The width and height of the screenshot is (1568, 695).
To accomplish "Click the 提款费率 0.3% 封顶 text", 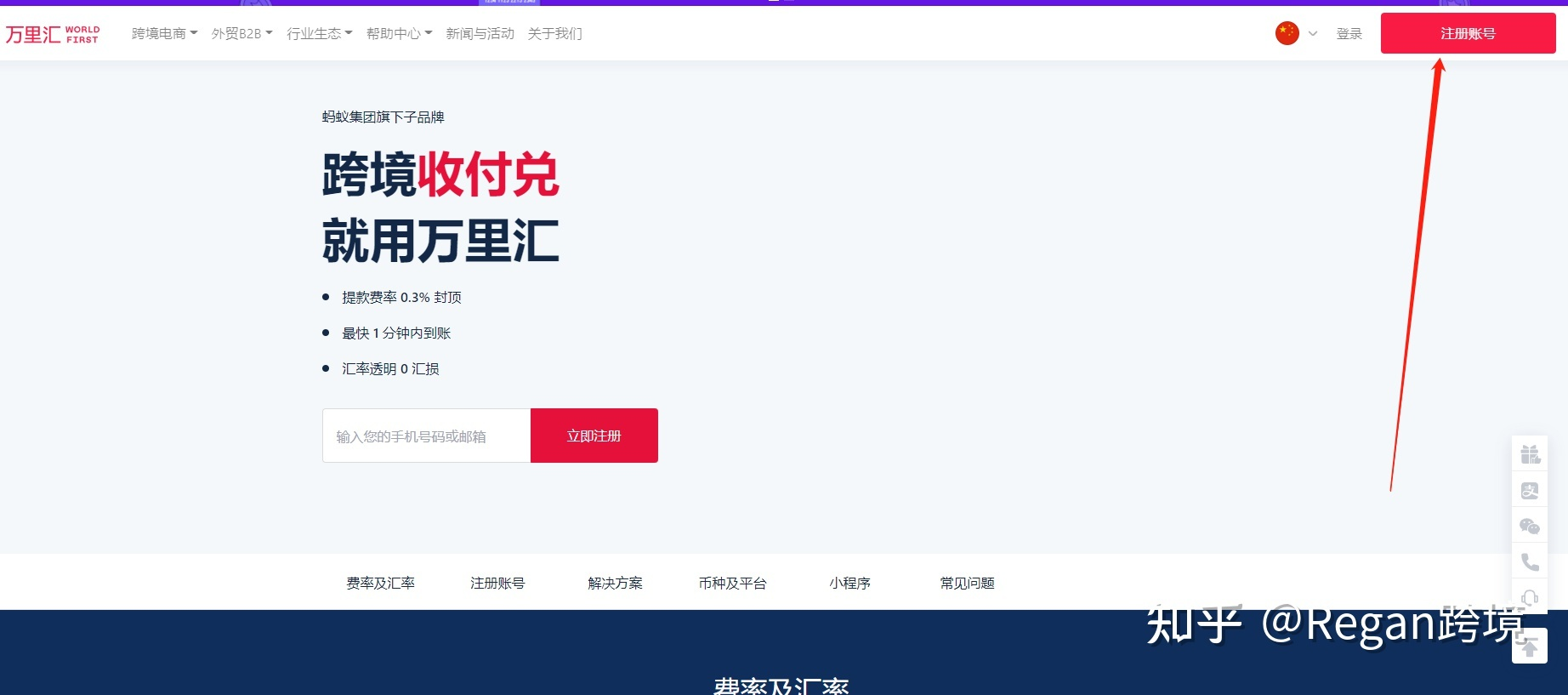I will tap(401, 297).
